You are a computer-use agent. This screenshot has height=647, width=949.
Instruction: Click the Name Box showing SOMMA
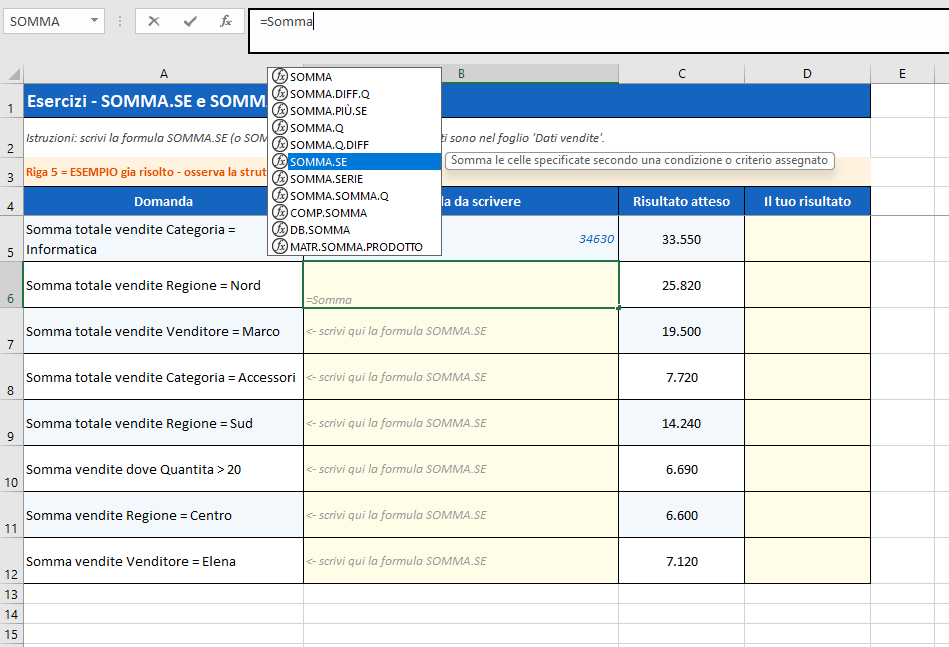click(46, 22)
